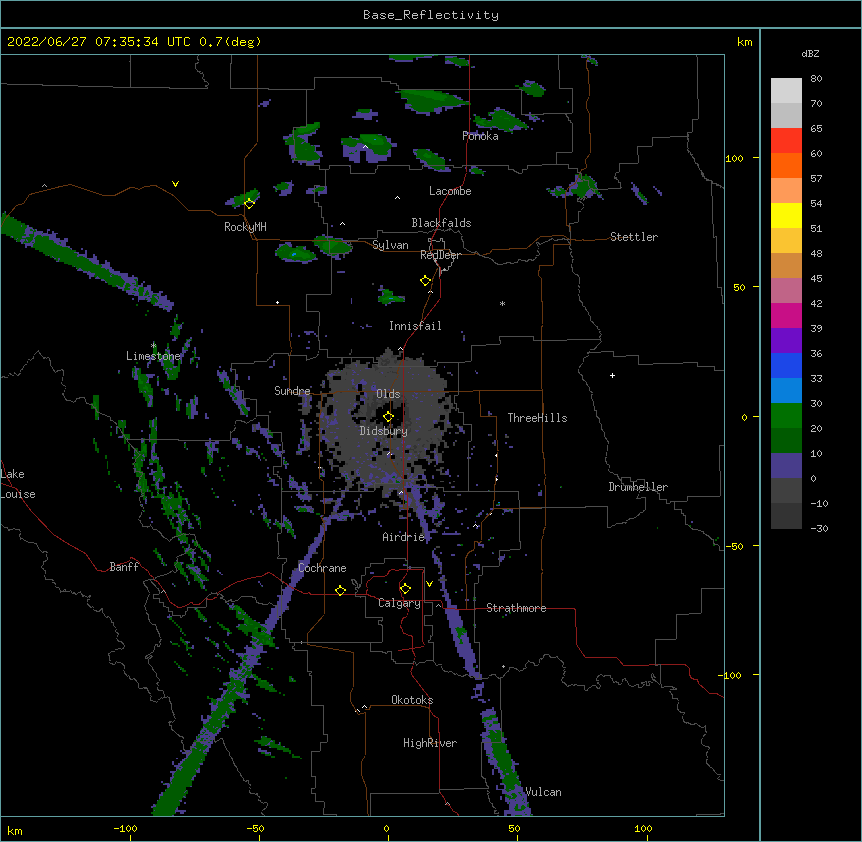The height and width of the screenshot is (842, 862).
Task: Click the yellow radar site marker near Olds
Action: [388, 417]
